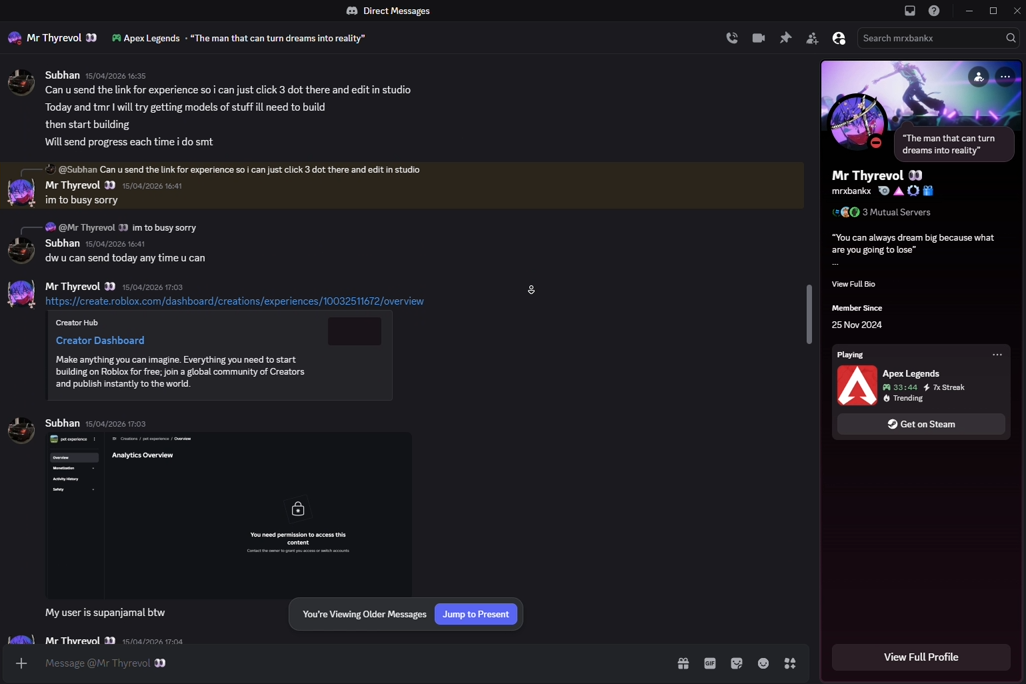The image size is (1026, 684).
Task: Open the Playing activity options menu
Action: [997, 355]
